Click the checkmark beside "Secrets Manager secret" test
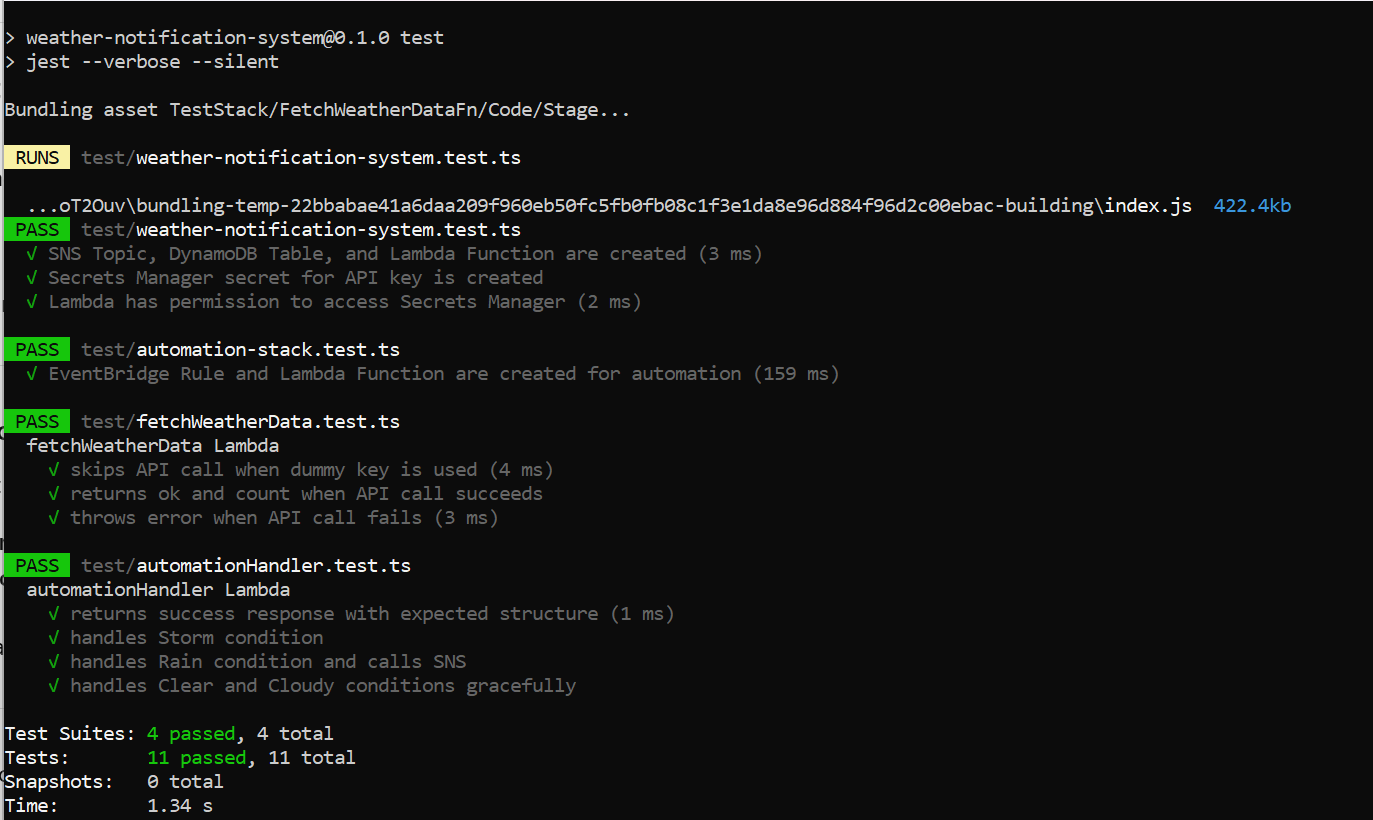Image resolution: width=1373 pixels, height=820 pixels. tap(32, 278)
